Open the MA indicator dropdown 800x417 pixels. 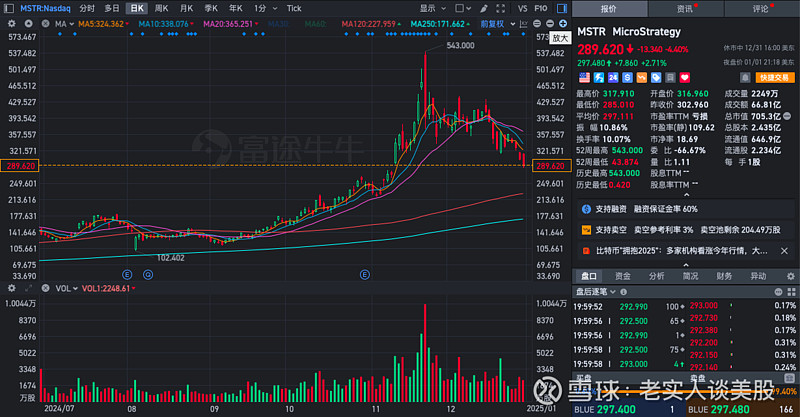[64, 23]
